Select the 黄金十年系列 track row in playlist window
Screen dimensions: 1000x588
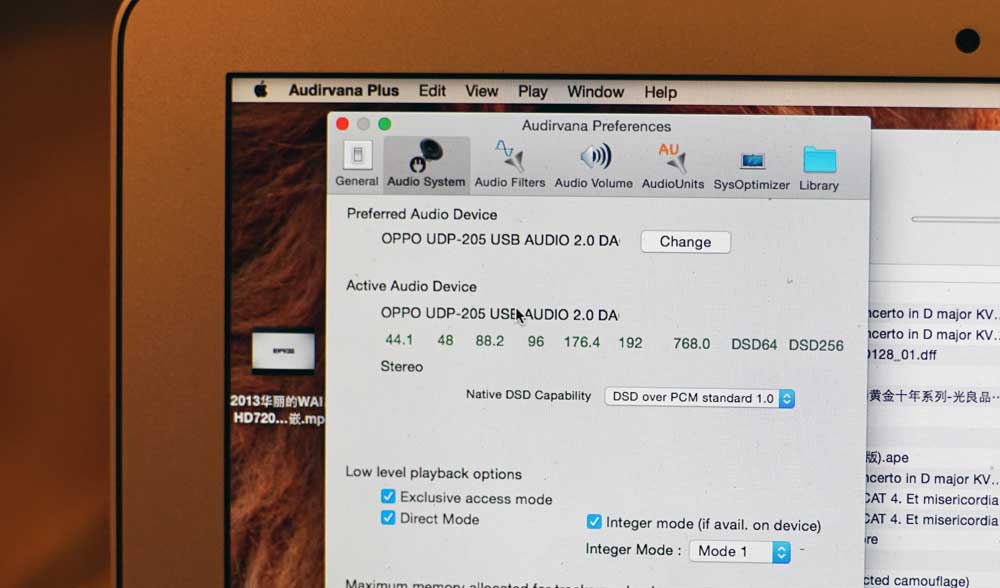coord(933,396)
